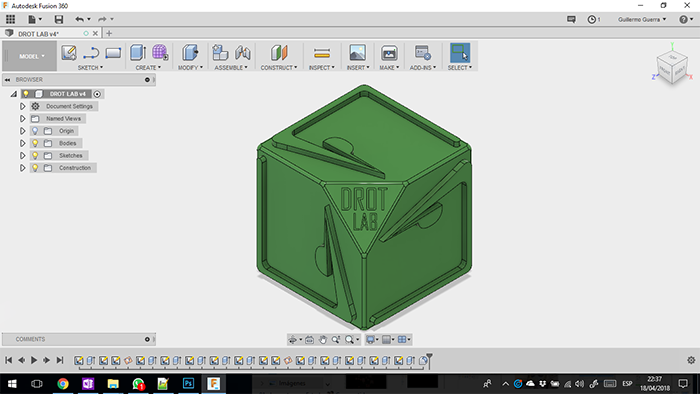
Task: Collapse the DROT LAB v4 root node
Action: 14,94
